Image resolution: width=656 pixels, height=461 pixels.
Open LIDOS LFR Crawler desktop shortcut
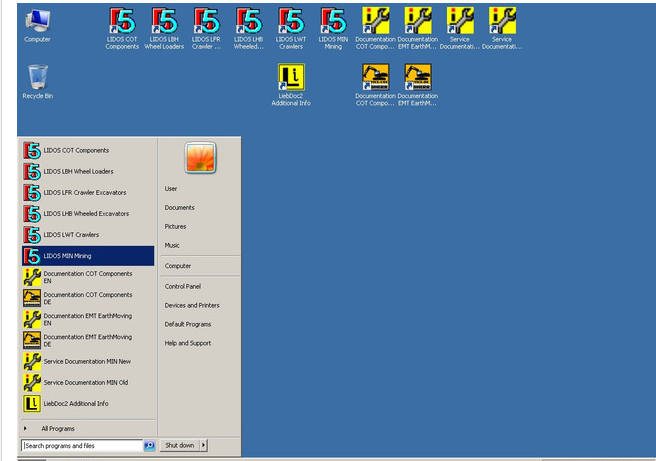click(x=206, y=28)
